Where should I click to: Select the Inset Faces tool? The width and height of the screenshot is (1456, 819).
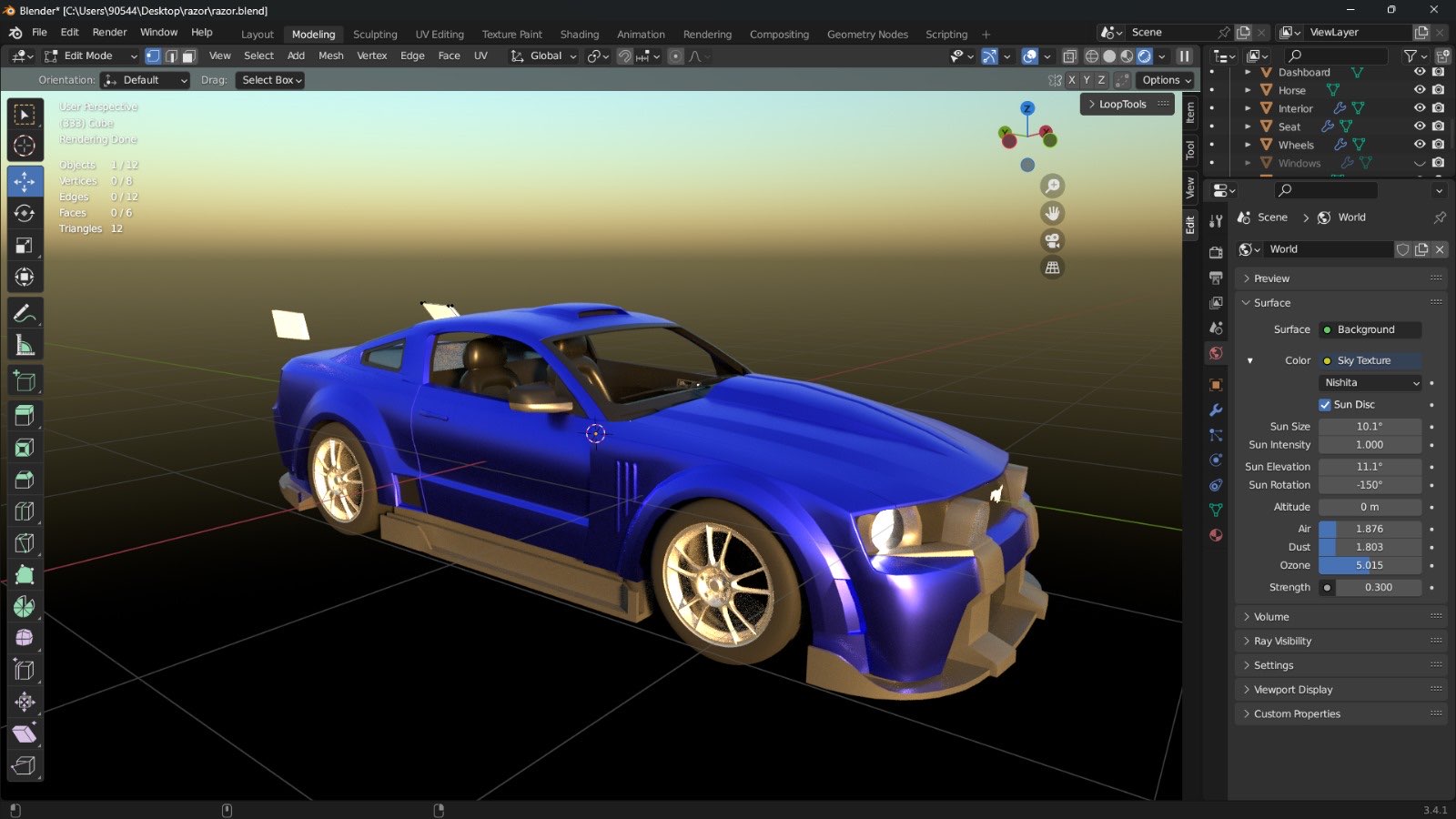[x=25, y=448]
